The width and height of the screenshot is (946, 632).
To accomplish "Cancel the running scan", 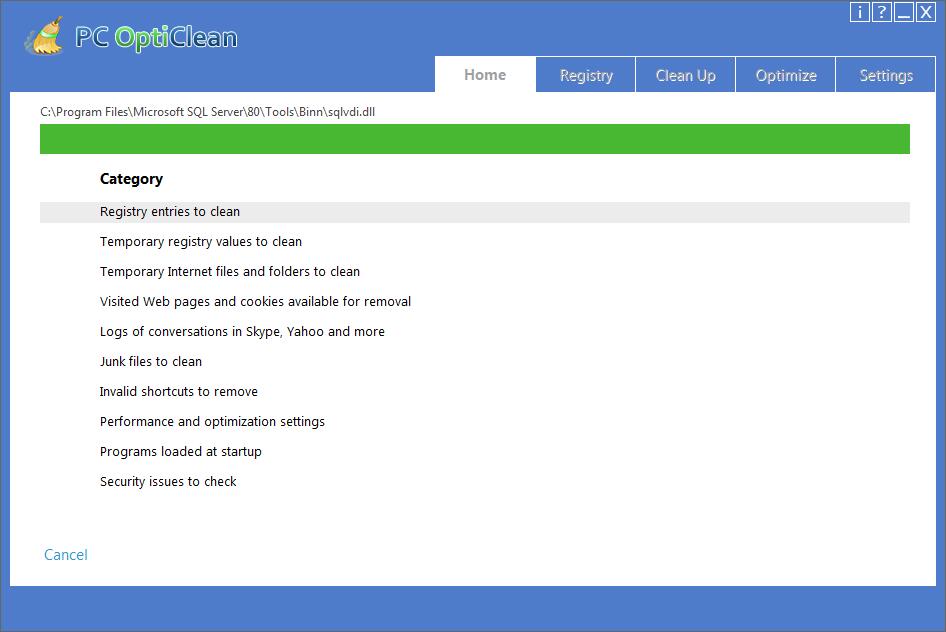I will coord(66,555).
